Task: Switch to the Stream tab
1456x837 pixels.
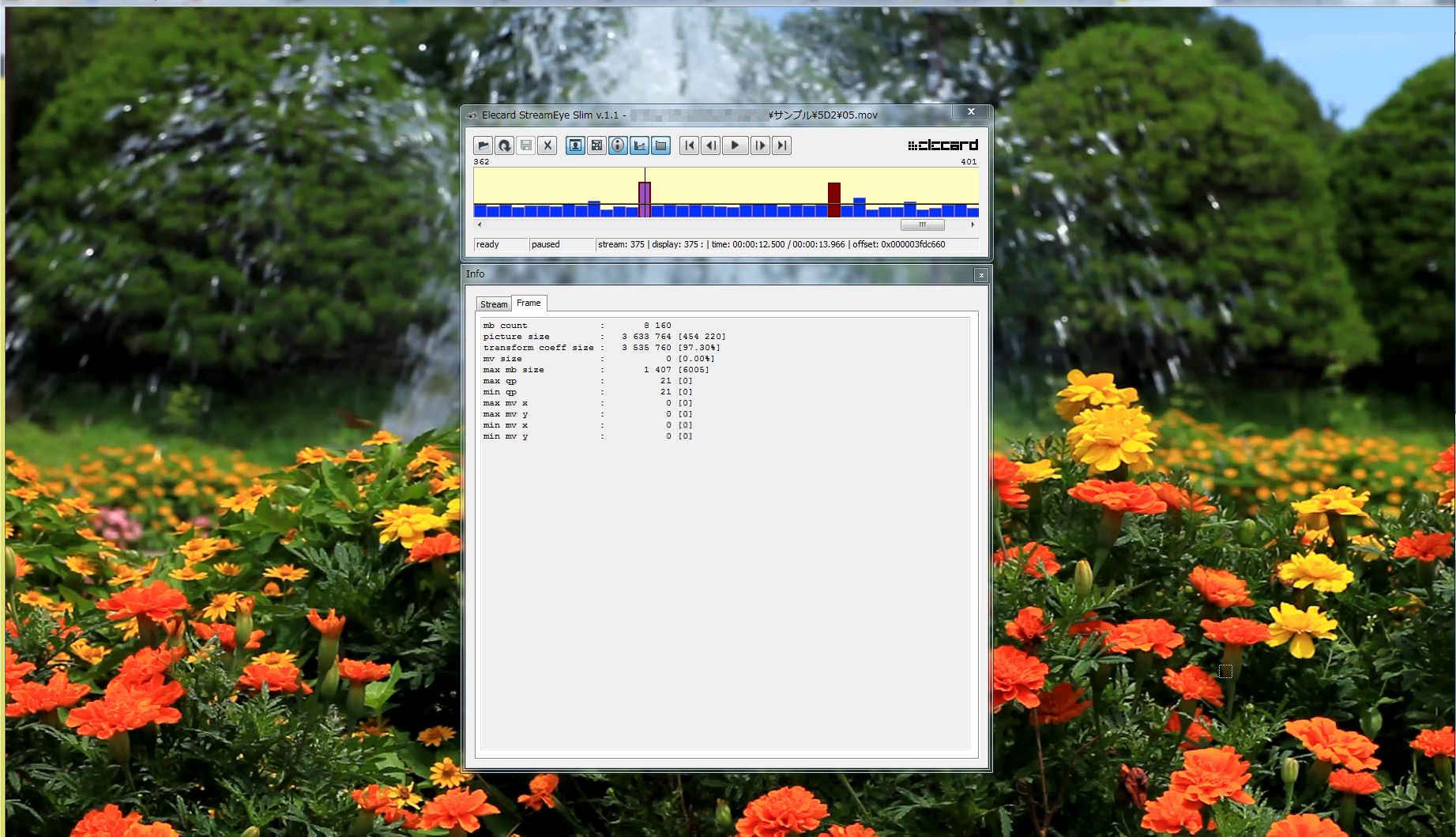Action: point(494,304)
